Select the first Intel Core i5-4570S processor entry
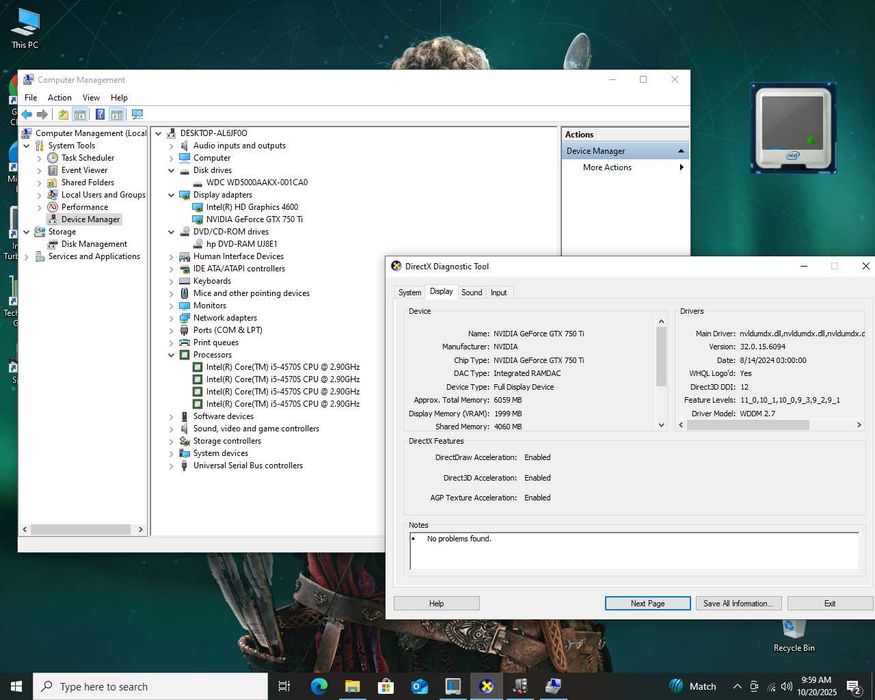 coord(282,367)
